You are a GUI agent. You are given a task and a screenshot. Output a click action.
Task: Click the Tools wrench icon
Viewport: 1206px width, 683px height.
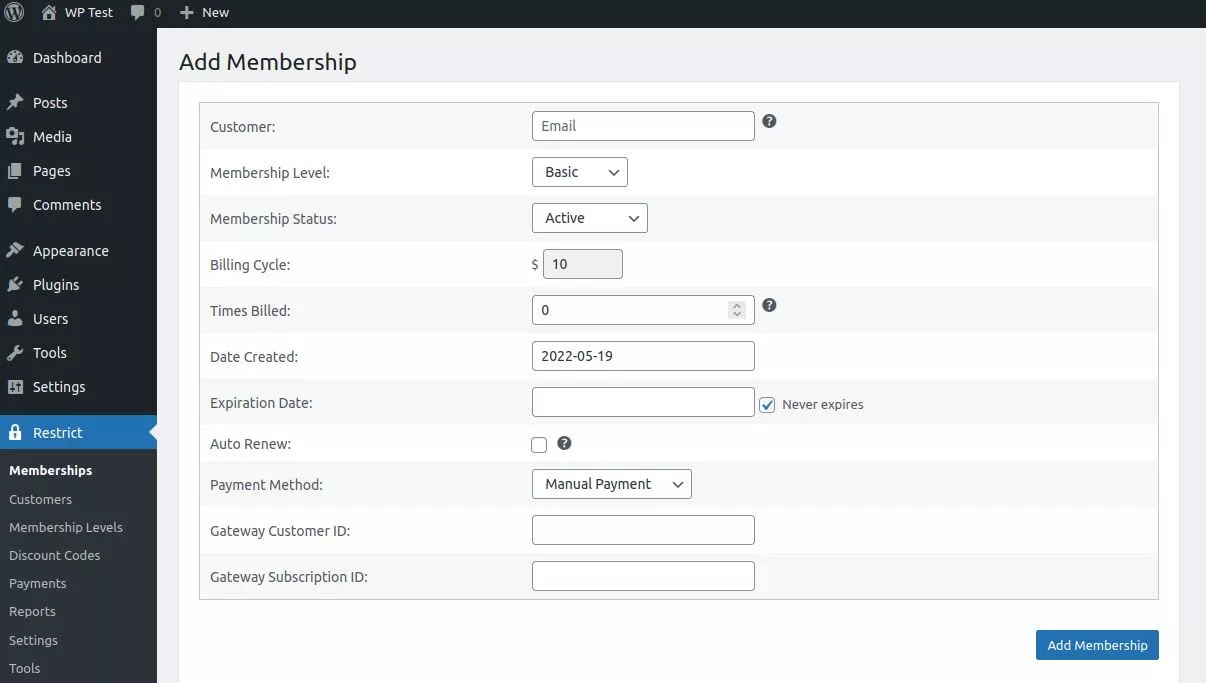click(x=15, y=353)
